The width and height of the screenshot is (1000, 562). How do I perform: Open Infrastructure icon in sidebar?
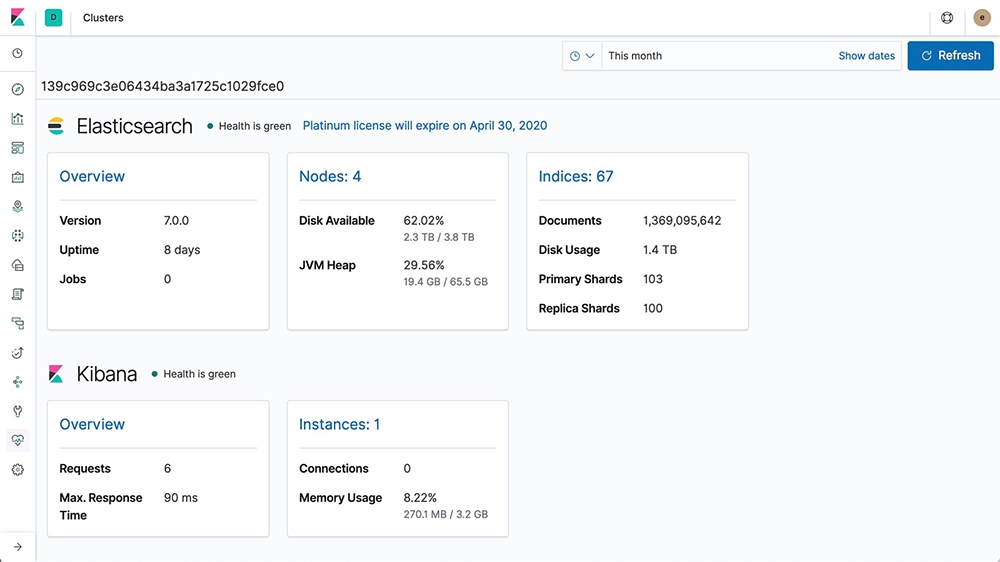18,265
